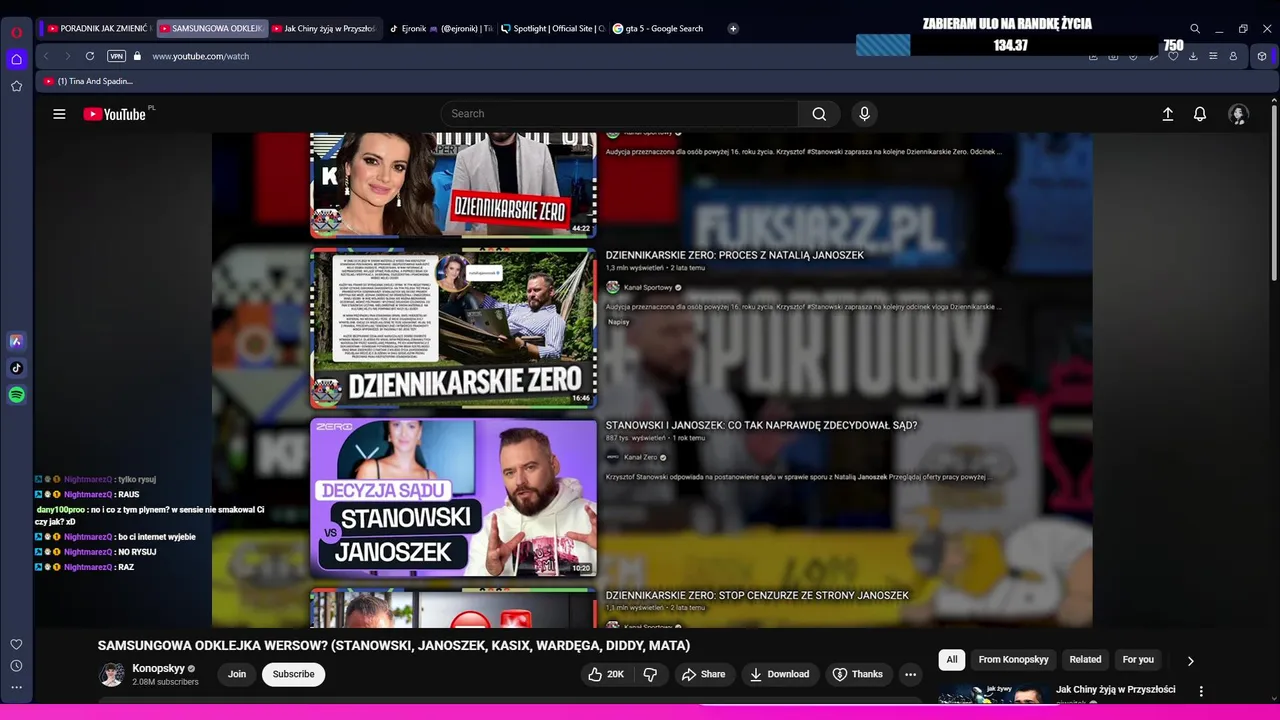Open sidebar three-dots more options

pos(16,687)
